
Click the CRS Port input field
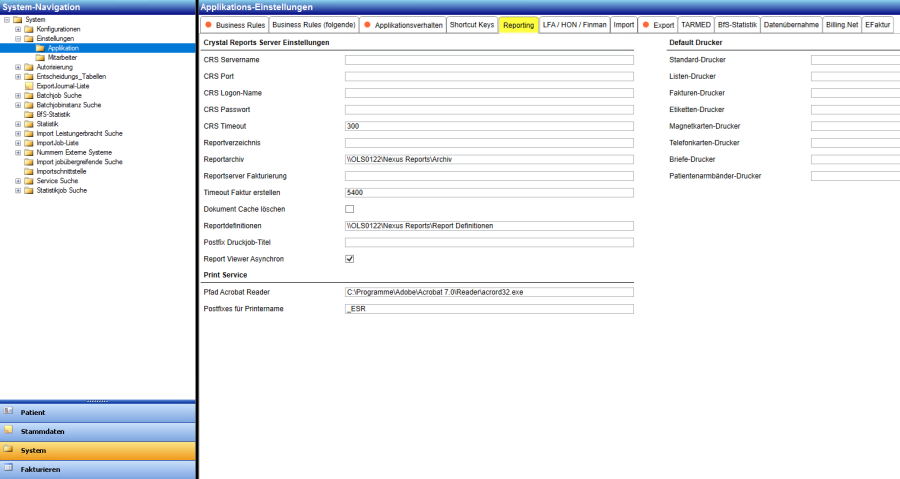pyautogui.click(x=489, y=76)
